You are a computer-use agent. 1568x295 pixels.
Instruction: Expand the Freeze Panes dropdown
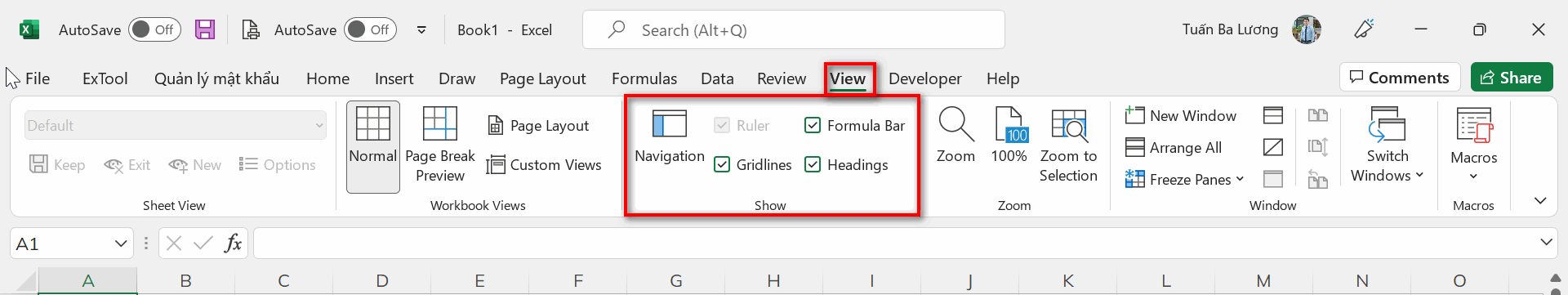1240,179
